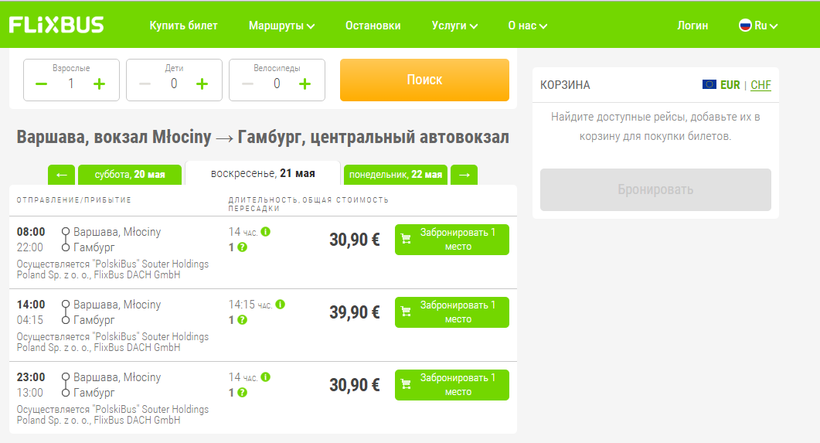This screenshot has height=443, width=820.
Task: Open the Ru language selector
Action: coord(758,25)
